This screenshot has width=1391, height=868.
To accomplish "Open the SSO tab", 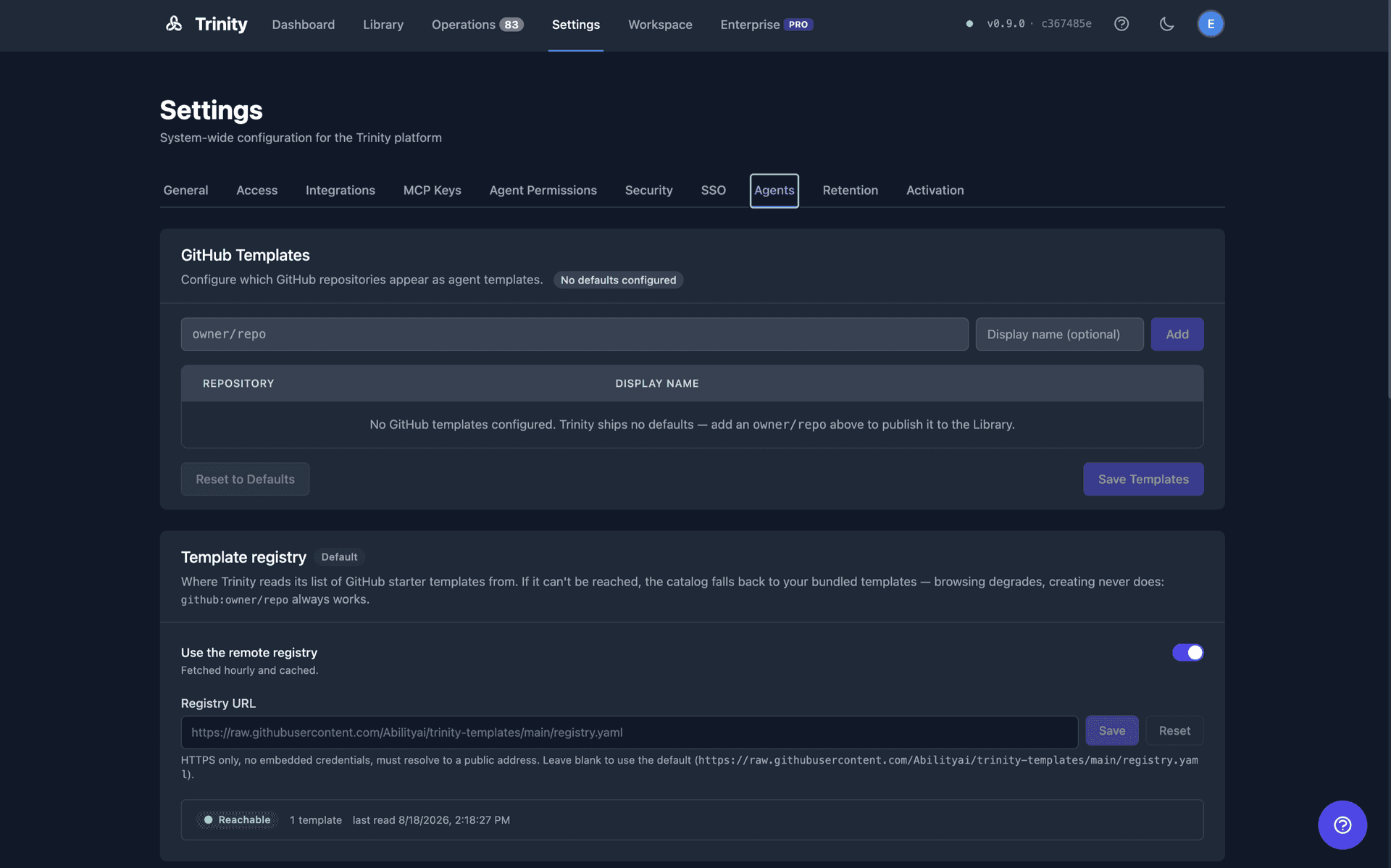I will [x=714, y=190].
